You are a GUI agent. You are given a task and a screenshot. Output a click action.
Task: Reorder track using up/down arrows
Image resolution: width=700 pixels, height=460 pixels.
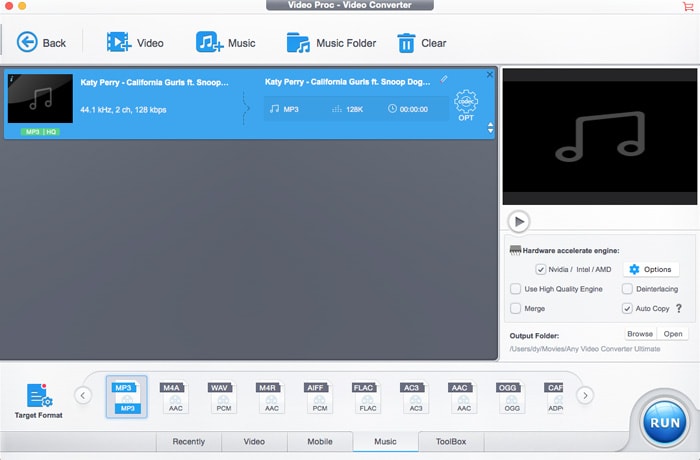coord(490,128)
